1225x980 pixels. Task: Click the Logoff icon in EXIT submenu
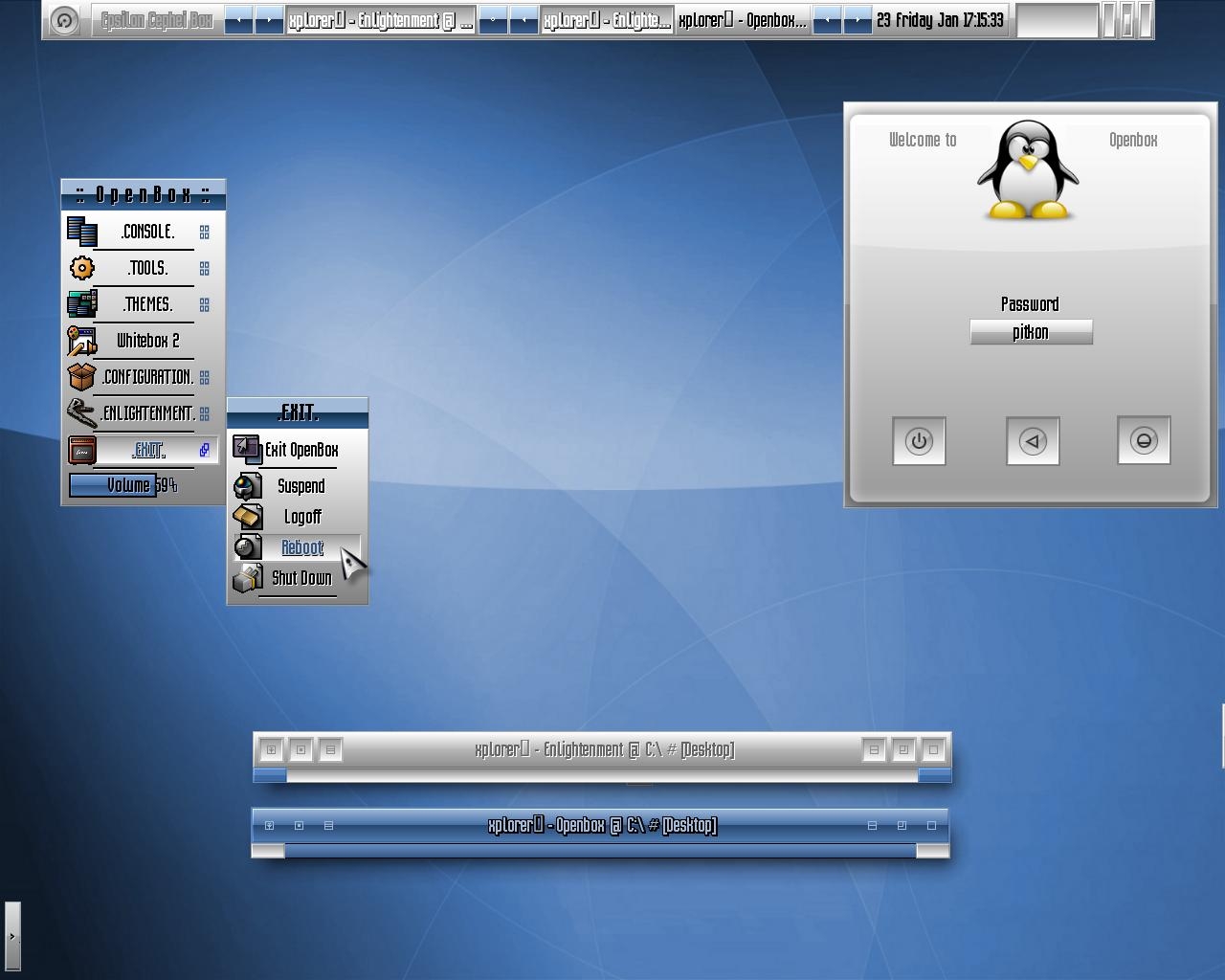point(248,517)
